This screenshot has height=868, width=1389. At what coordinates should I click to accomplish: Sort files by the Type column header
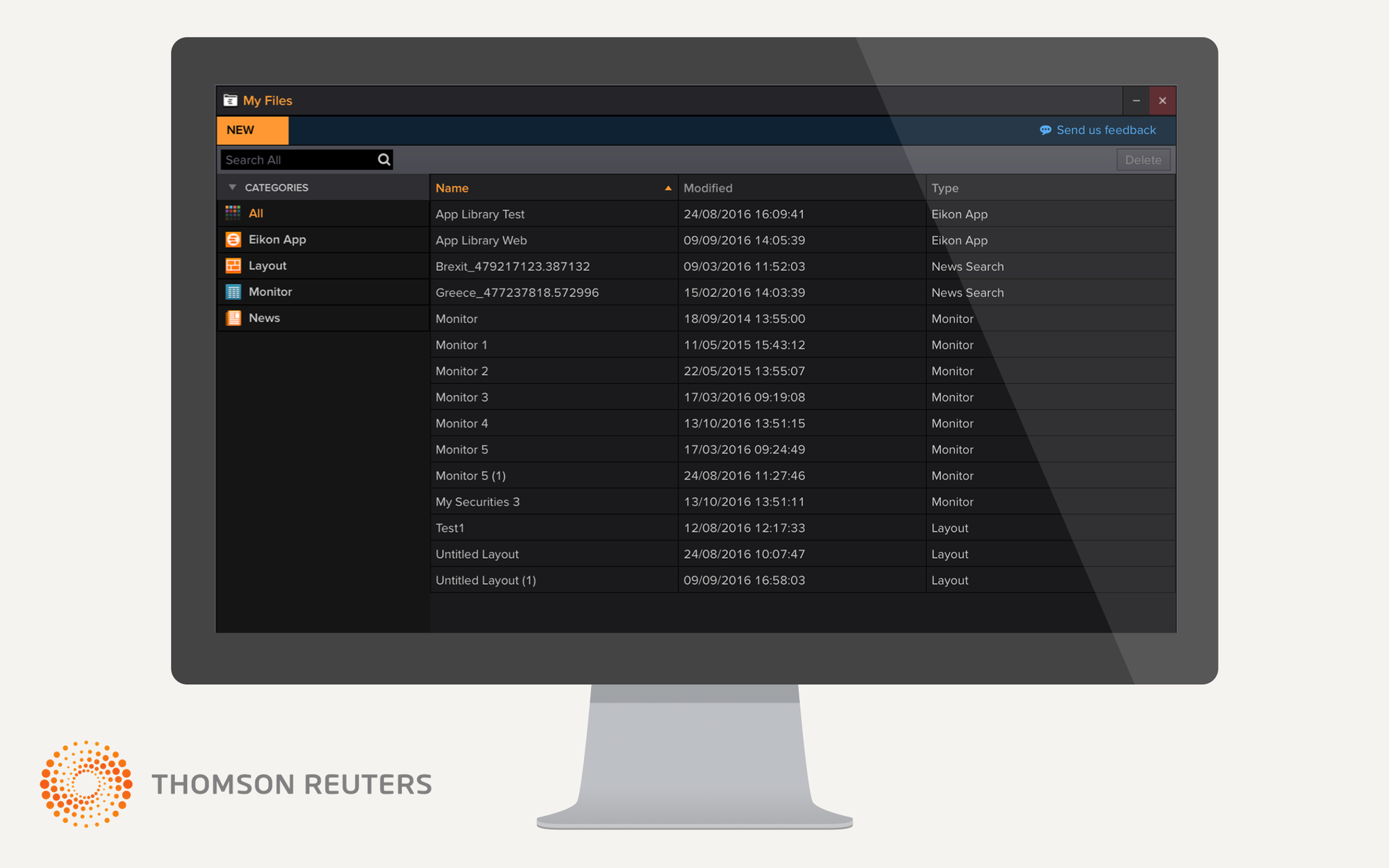[945, 187]
